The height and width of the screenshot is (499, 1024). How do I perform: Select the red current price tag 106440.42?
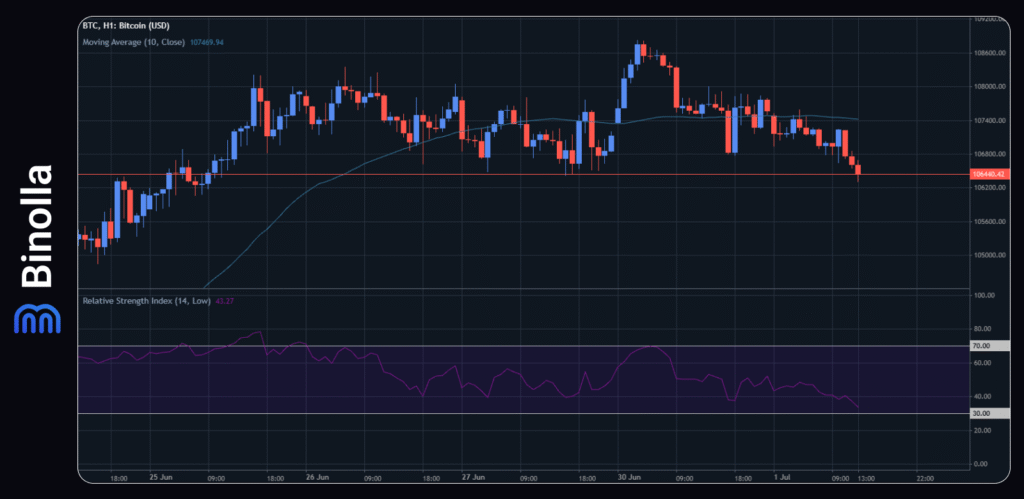pos(990,175)
